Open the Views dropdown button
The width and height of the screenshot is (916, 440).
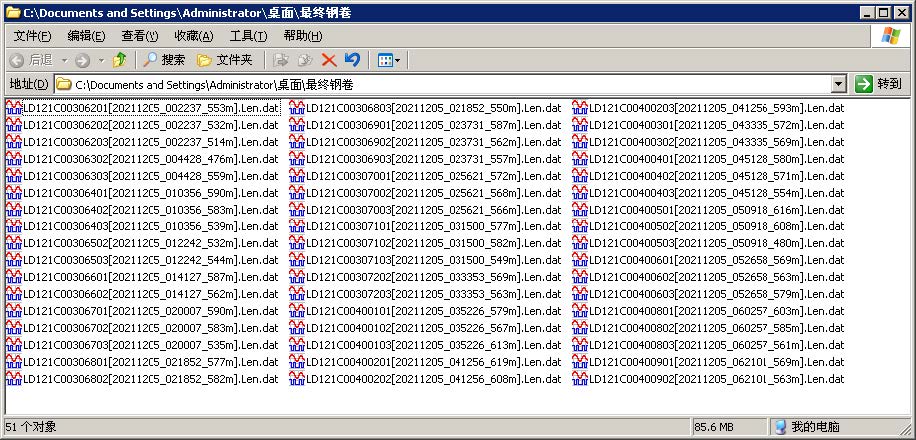click(x=389, y=60)
